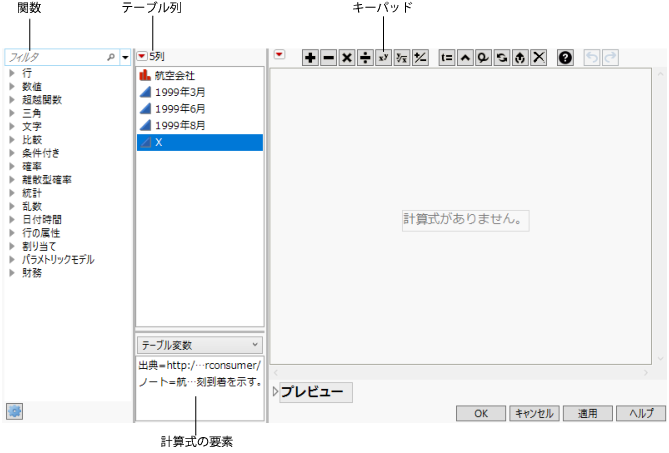The width and height of the screenshot is (669, 453).
Task: Select the 統計 function category
Action: tap(32, 193)
